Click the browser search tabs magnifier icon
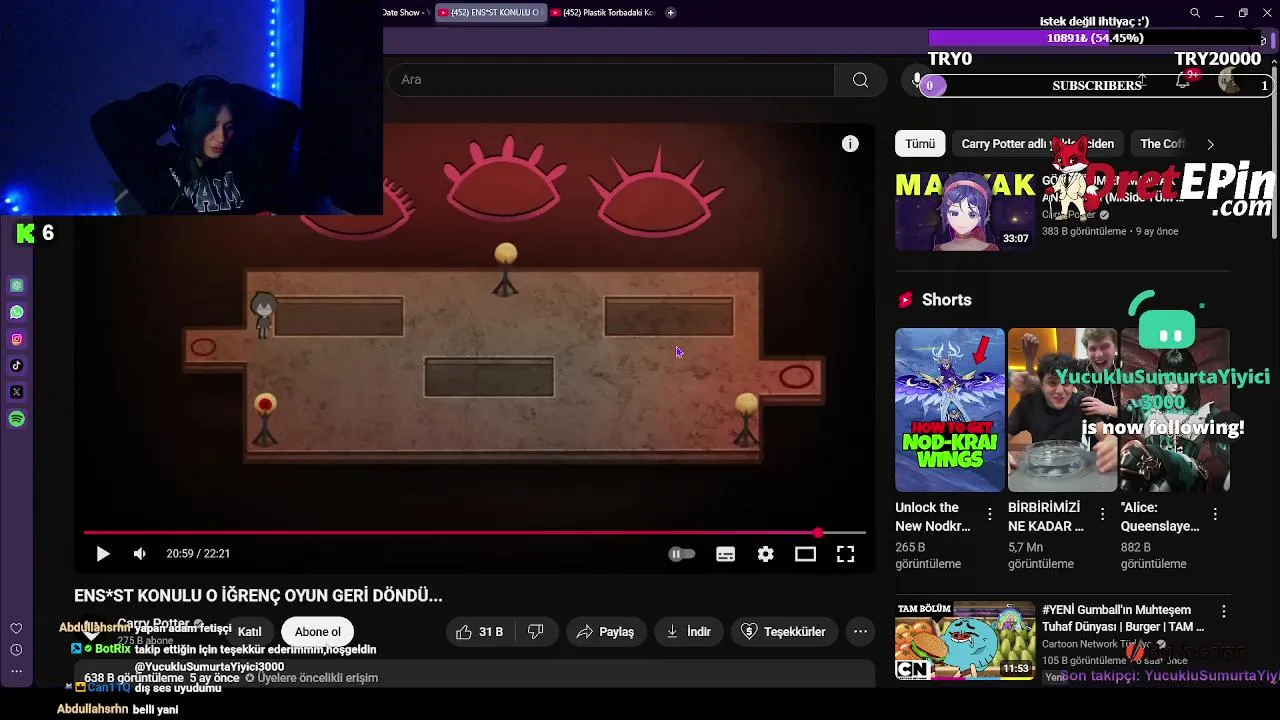 1195,13
